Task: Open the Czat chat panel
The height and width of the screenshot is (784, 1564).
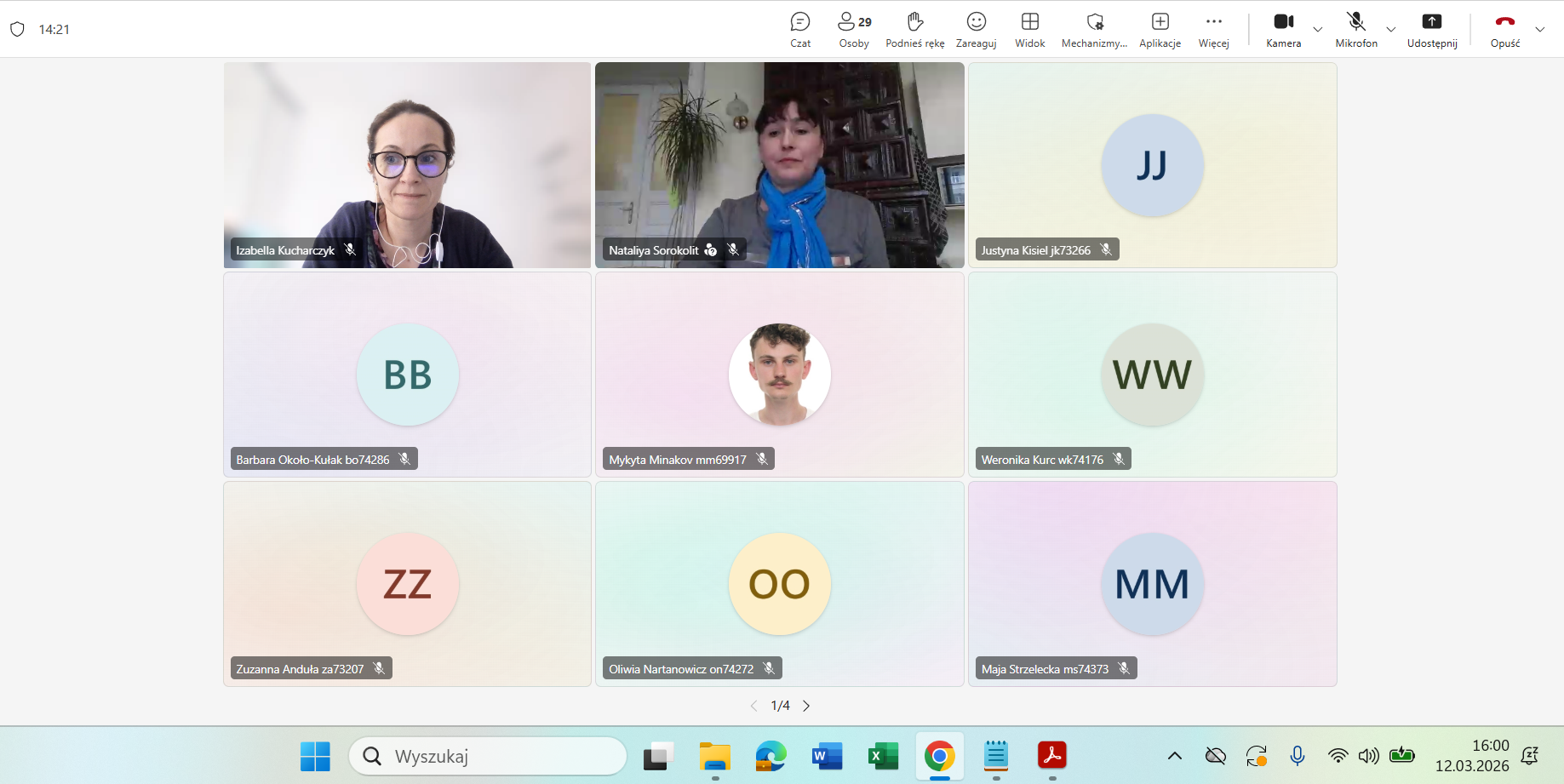Action: pos(799,30)
